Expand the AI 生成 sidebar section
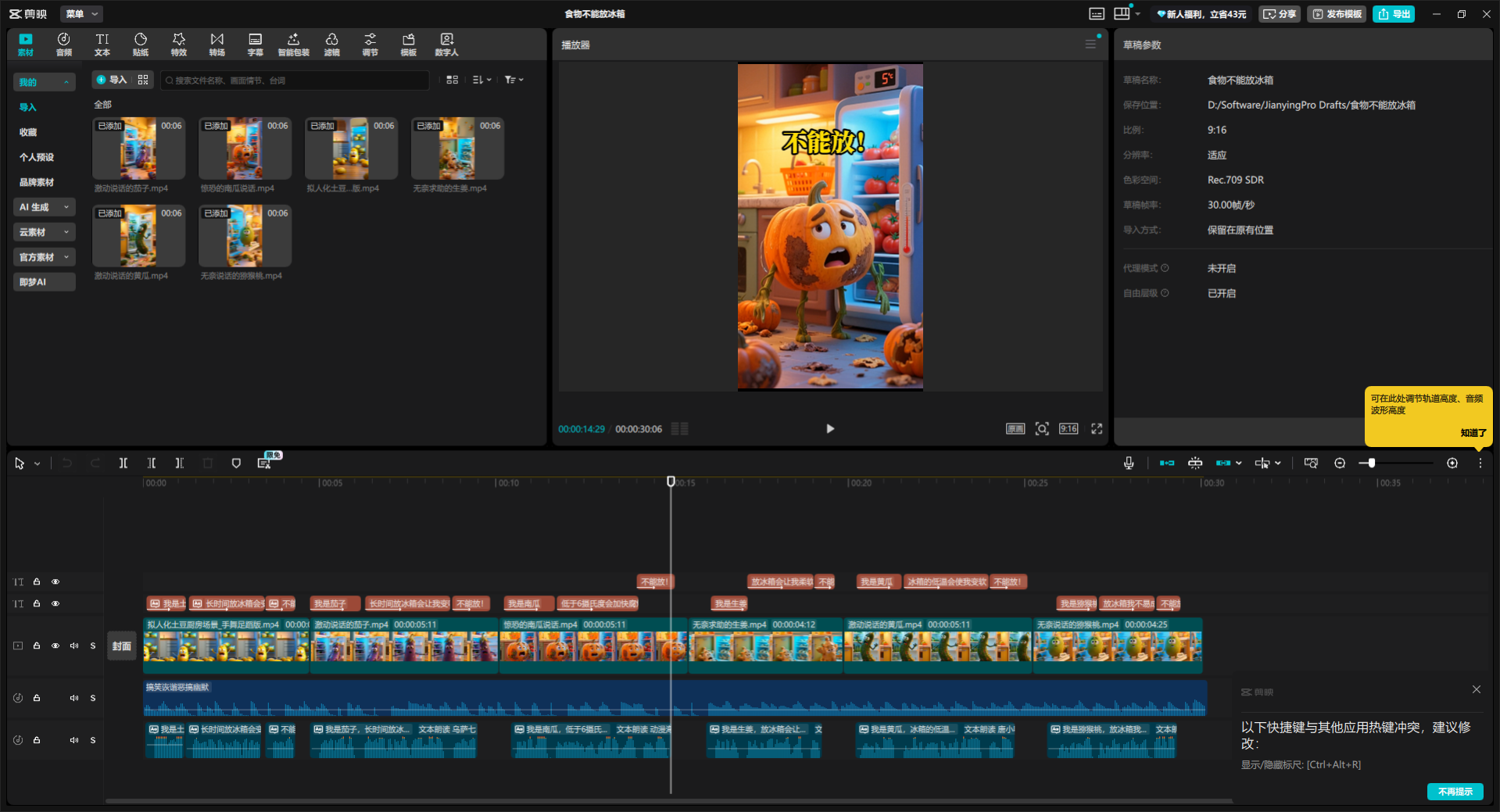 tap(44, 207)
